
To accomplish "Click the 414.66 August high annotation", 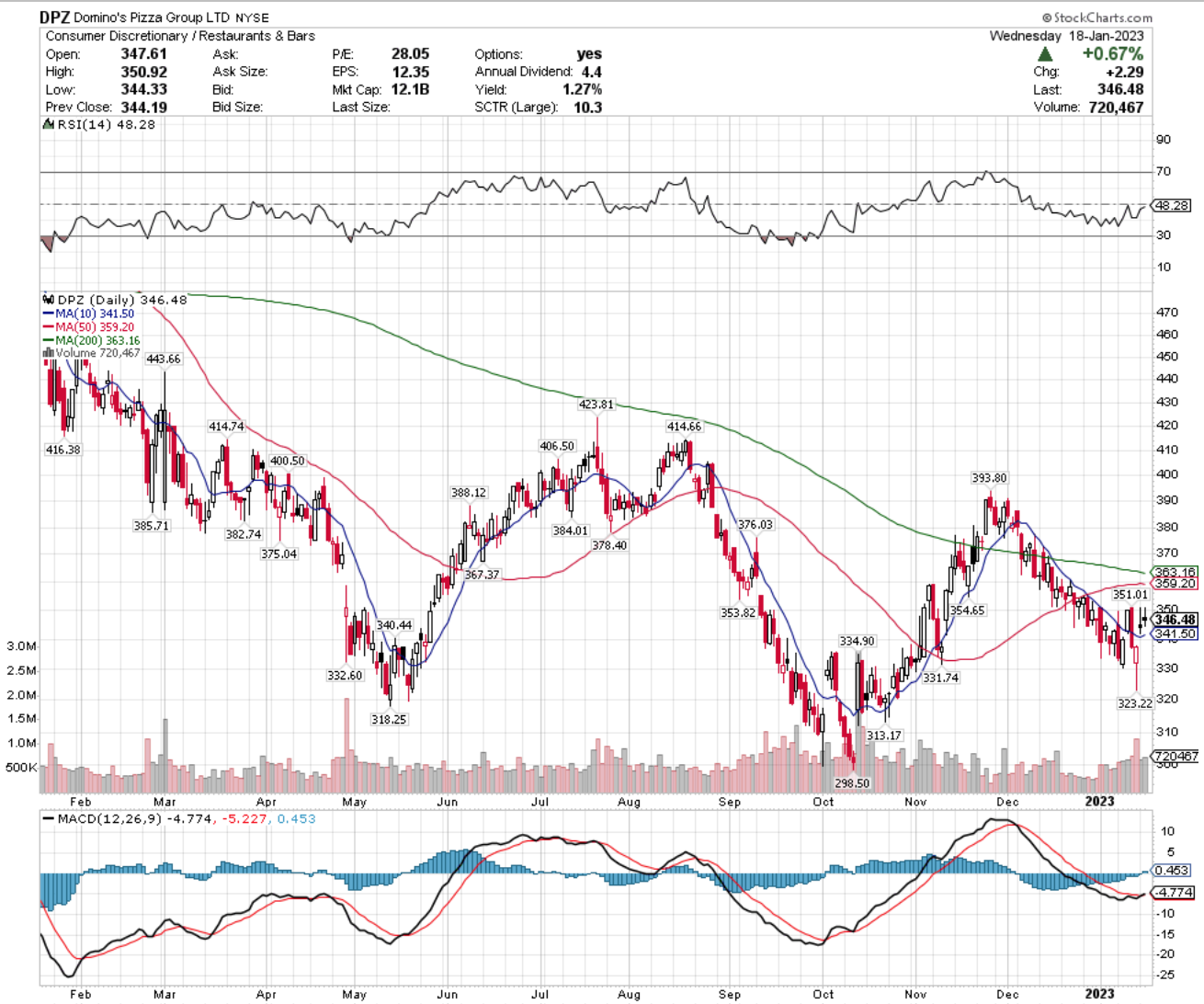I will pos(684,427).
